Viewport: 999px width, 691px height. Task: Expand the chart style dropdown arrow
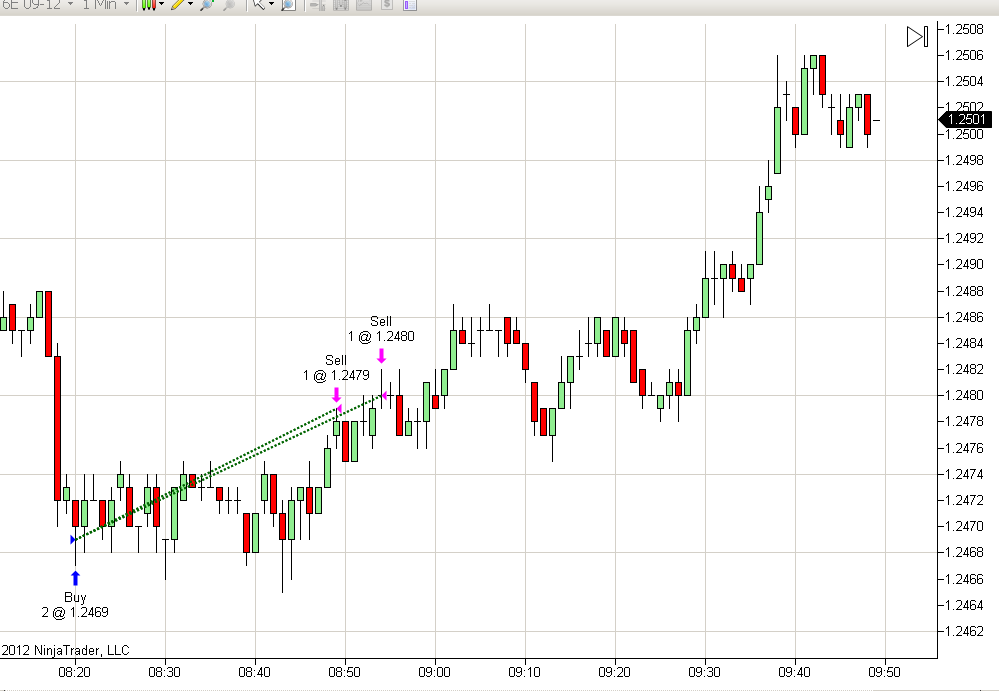pyautogui.click(x=161, y=4)
